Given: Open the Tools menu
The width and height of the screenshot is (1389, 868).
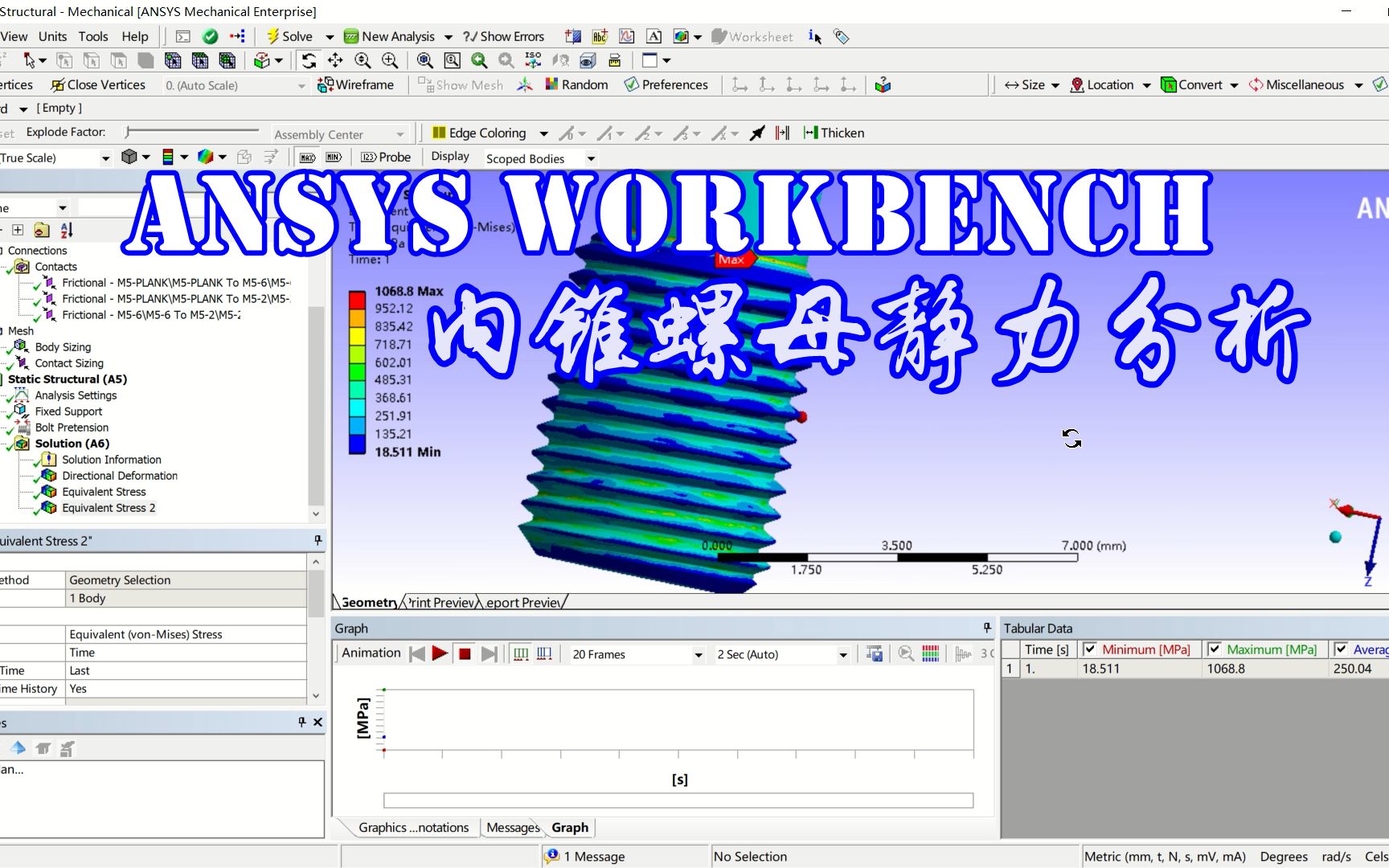Looking at the screenshot, I should [x=93, y=36].
